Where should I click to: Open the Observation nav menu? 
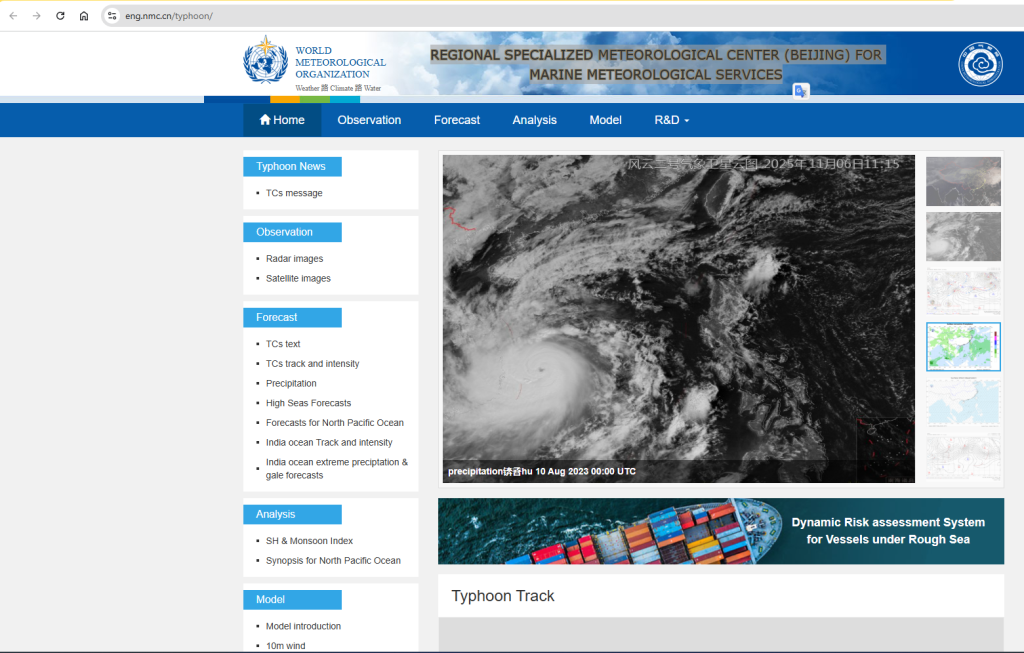[x=369, y=120]
